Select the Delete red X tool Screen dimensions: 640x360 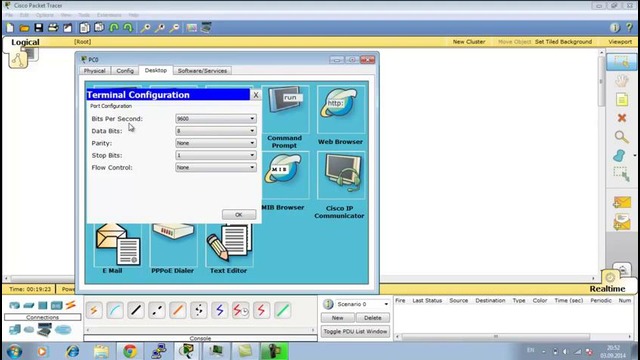pyautogui.click(x=622, y=118)
